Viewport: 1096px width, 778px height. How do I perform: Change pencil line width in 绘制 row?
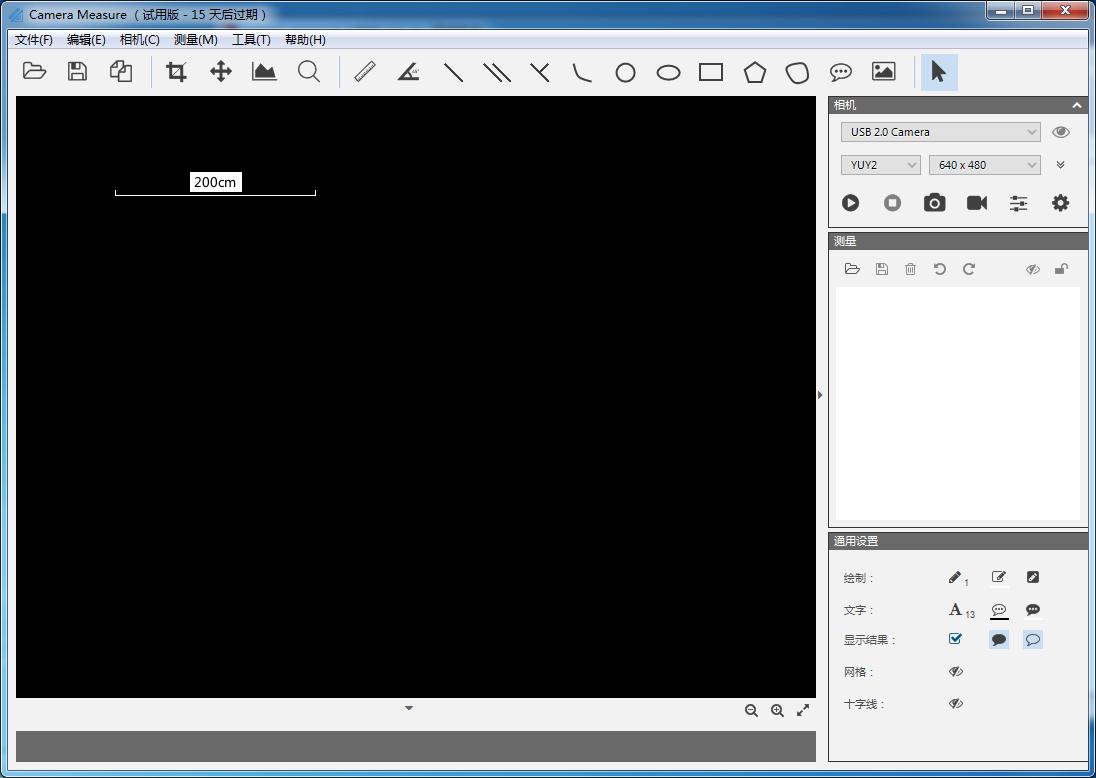958,578
